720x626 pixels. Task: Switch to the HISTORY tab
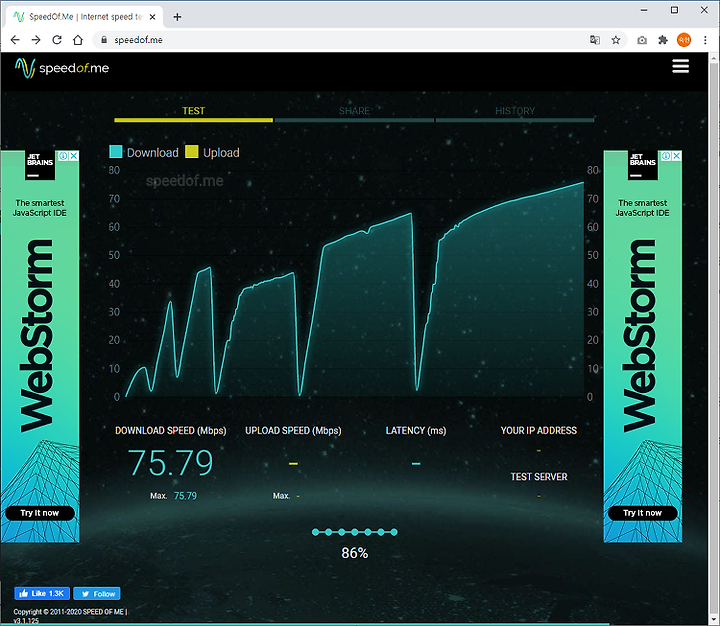click(515, 113)
